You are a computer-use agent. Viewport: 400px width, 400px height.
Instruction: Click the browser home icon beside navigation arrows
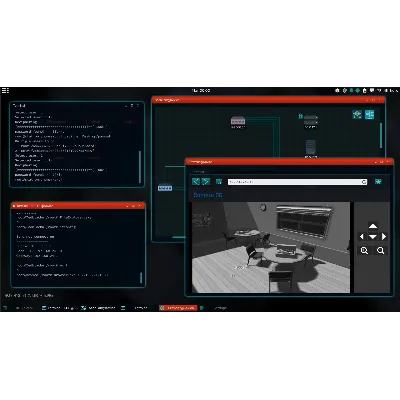[x=219, y=182]
